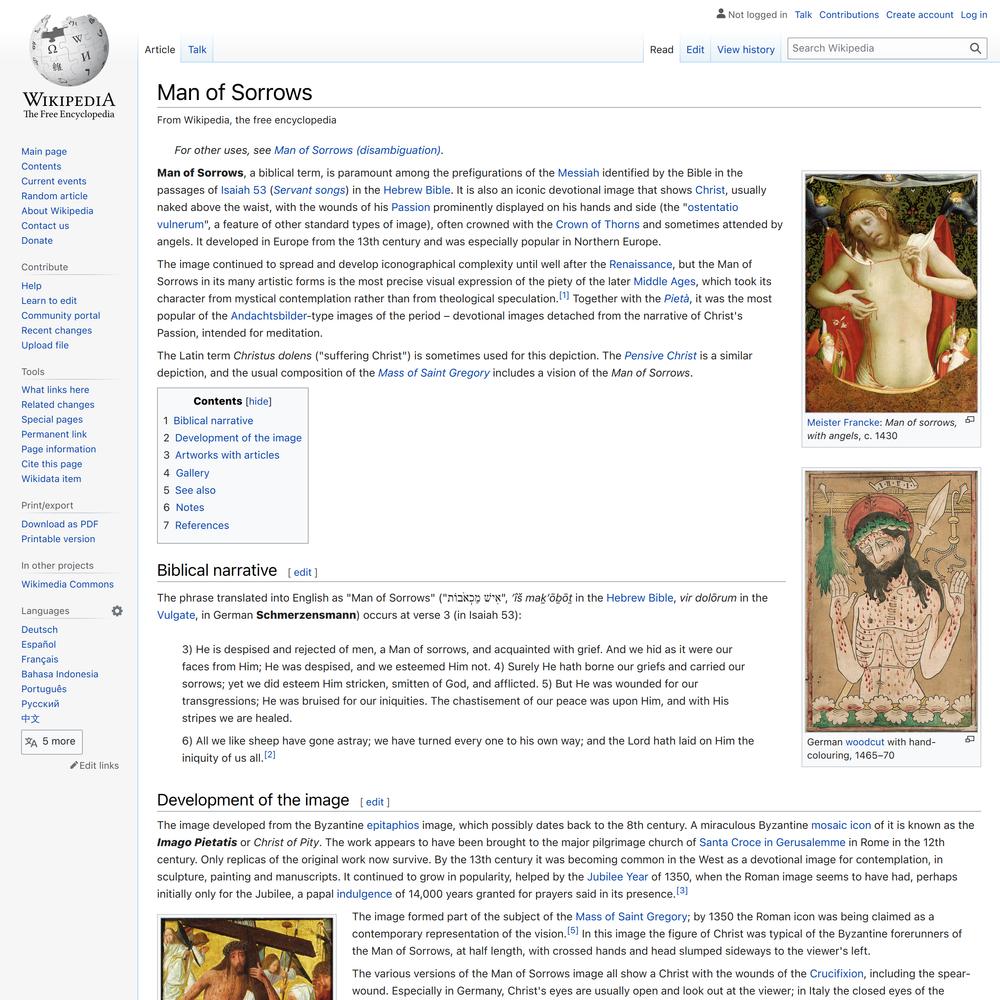The height and width of the screenshot is (1000, 1000).
Task: Open footnote reference [1]
Action: click(564, 295)
